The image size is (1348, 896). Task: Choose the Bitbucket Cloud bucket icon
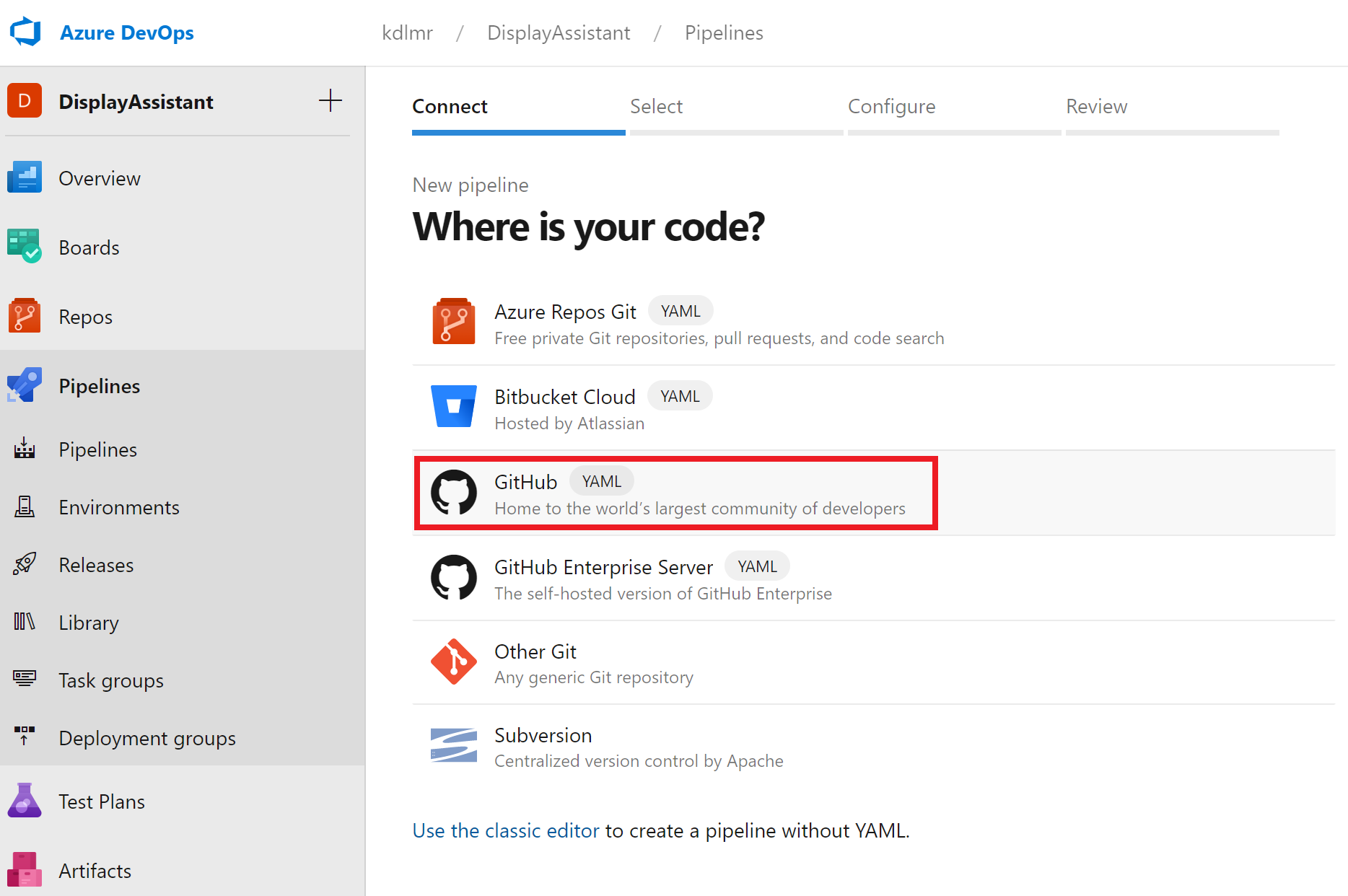[453, 407]
